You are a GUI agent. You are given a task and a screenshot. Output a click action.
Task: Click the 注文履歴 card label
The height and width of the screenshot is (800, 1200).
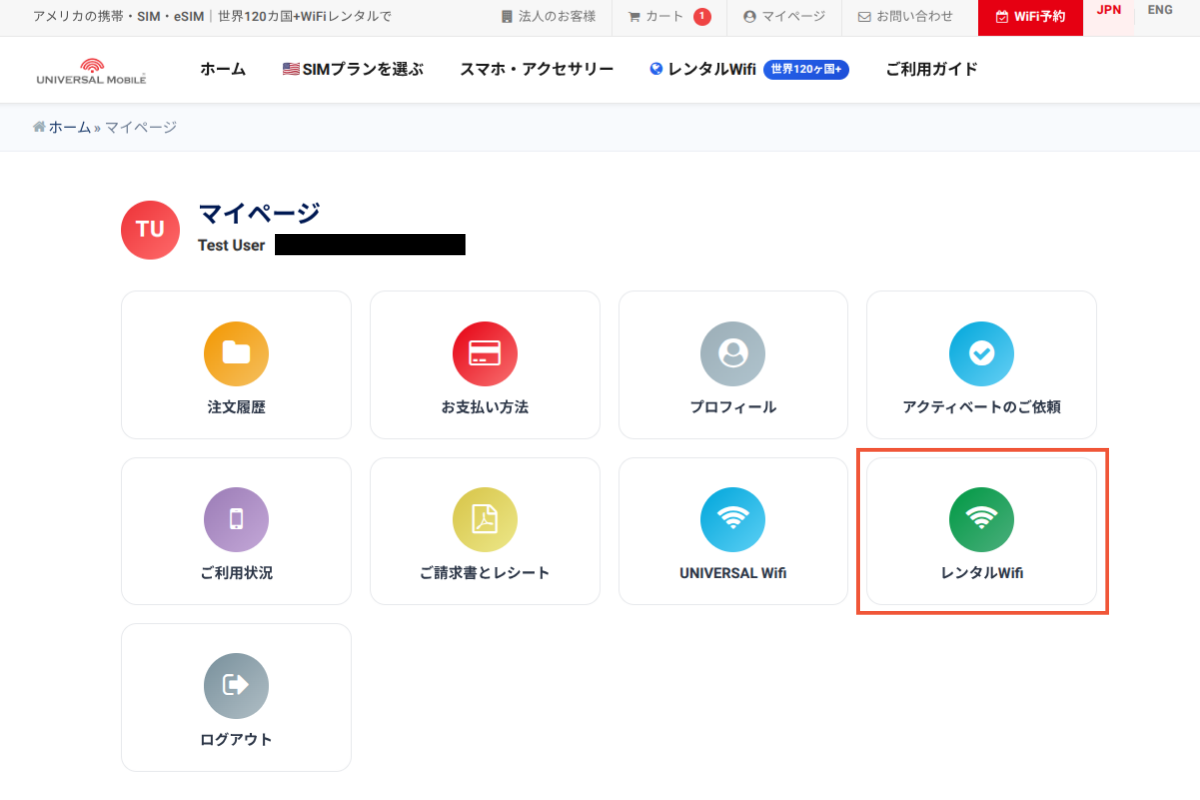point(236,407)
